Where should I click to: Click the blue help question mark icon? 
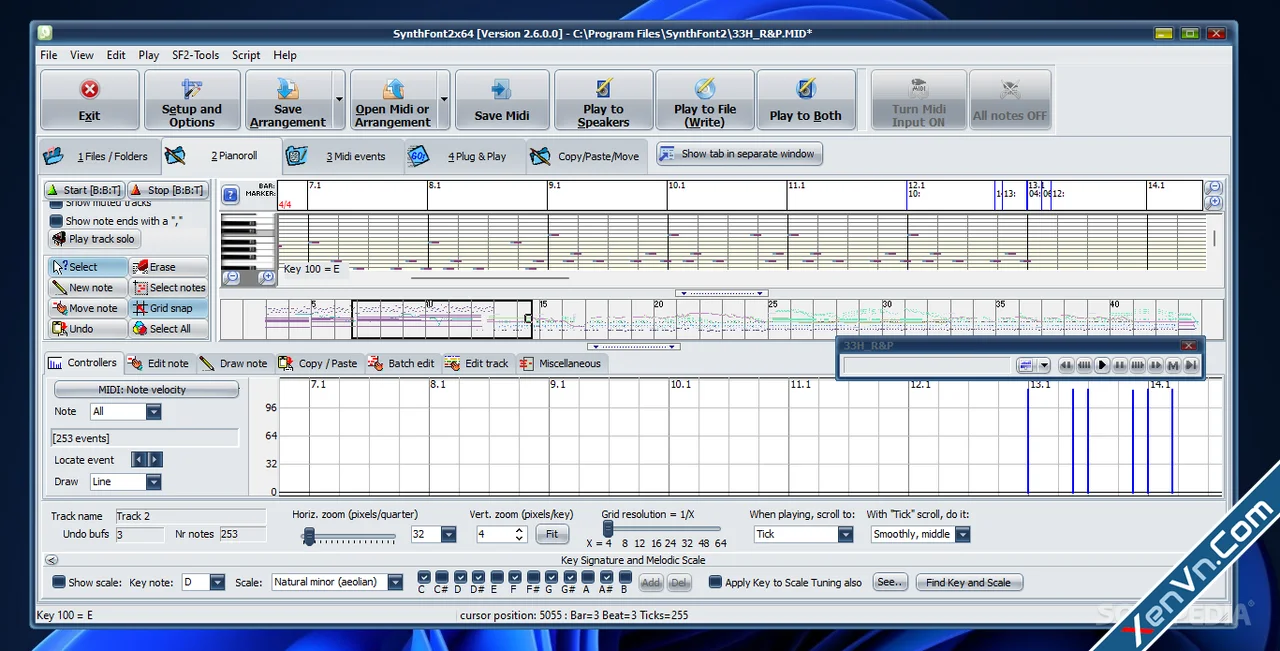click(x=230, y=195)
